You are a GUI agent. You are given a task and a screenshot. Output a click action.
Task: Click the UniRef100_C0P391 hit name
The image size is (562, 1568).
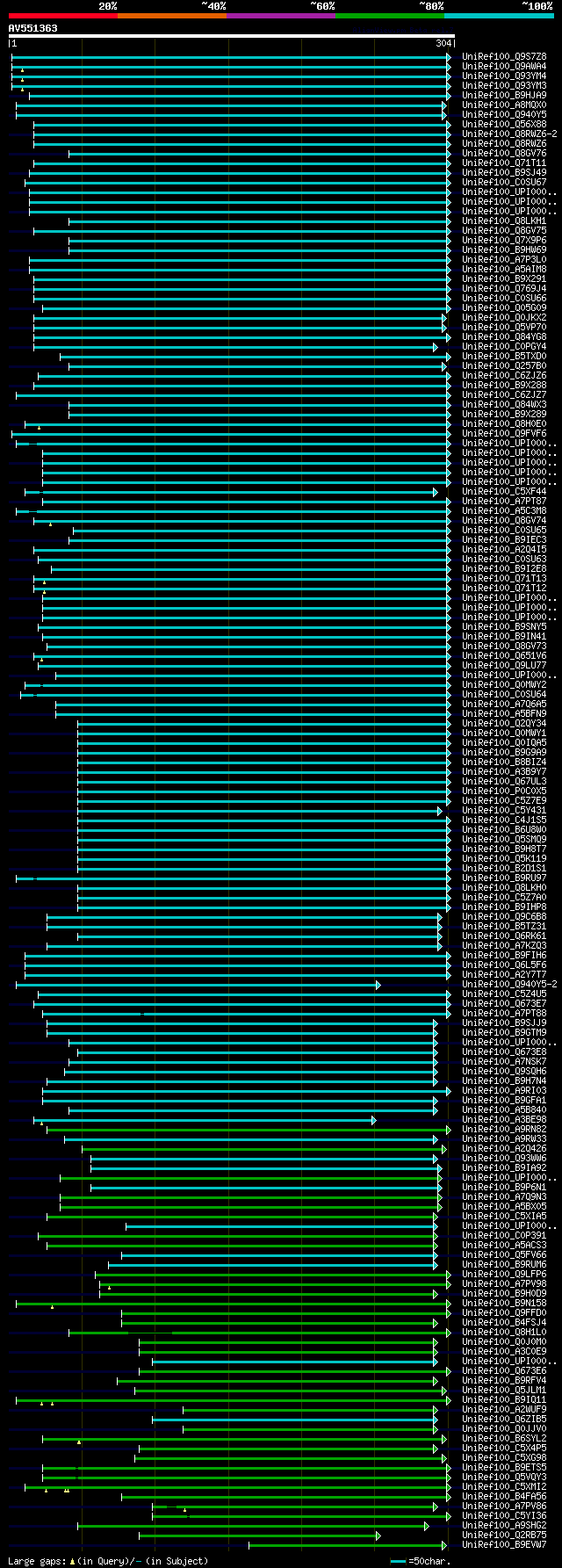click(504, 1235)
